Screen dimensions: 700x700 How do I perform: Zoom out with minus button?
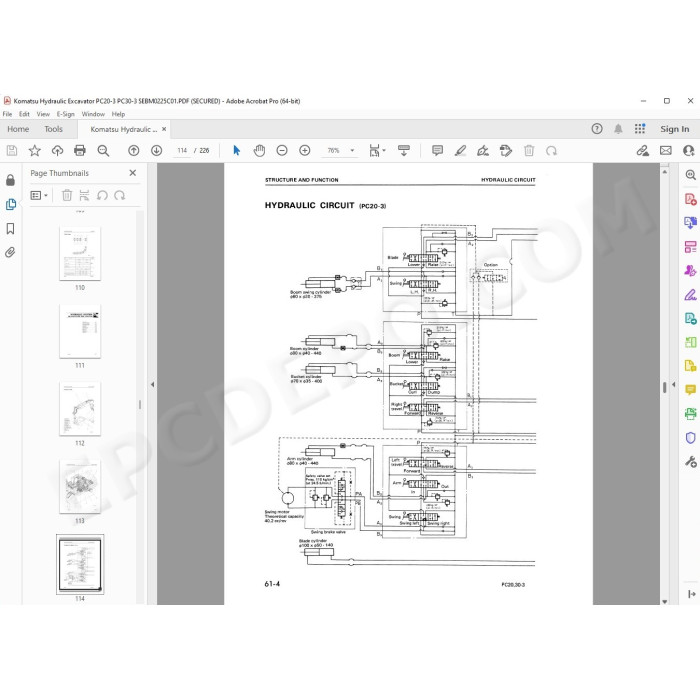pos(282,150)
